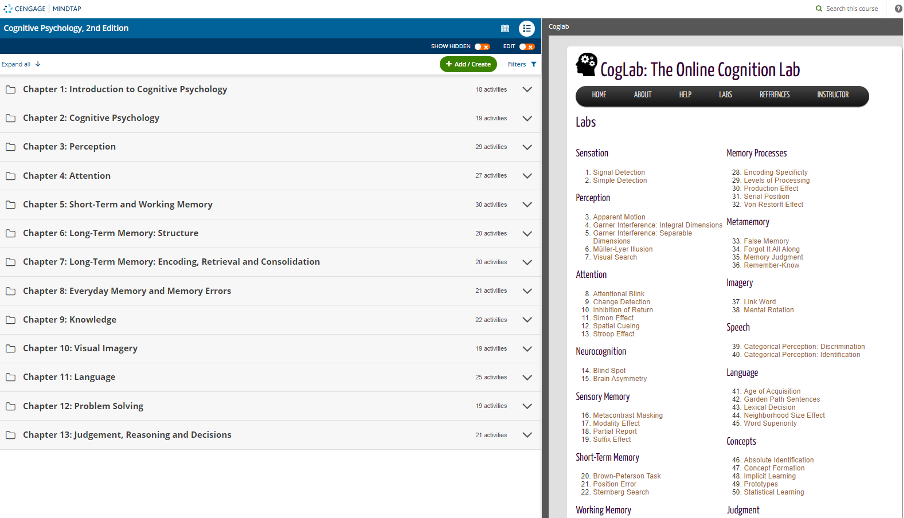Open the Signal Detection lab link
This screenshot has height=518, width=904.
pyautogui.click(x=619, y=172)
